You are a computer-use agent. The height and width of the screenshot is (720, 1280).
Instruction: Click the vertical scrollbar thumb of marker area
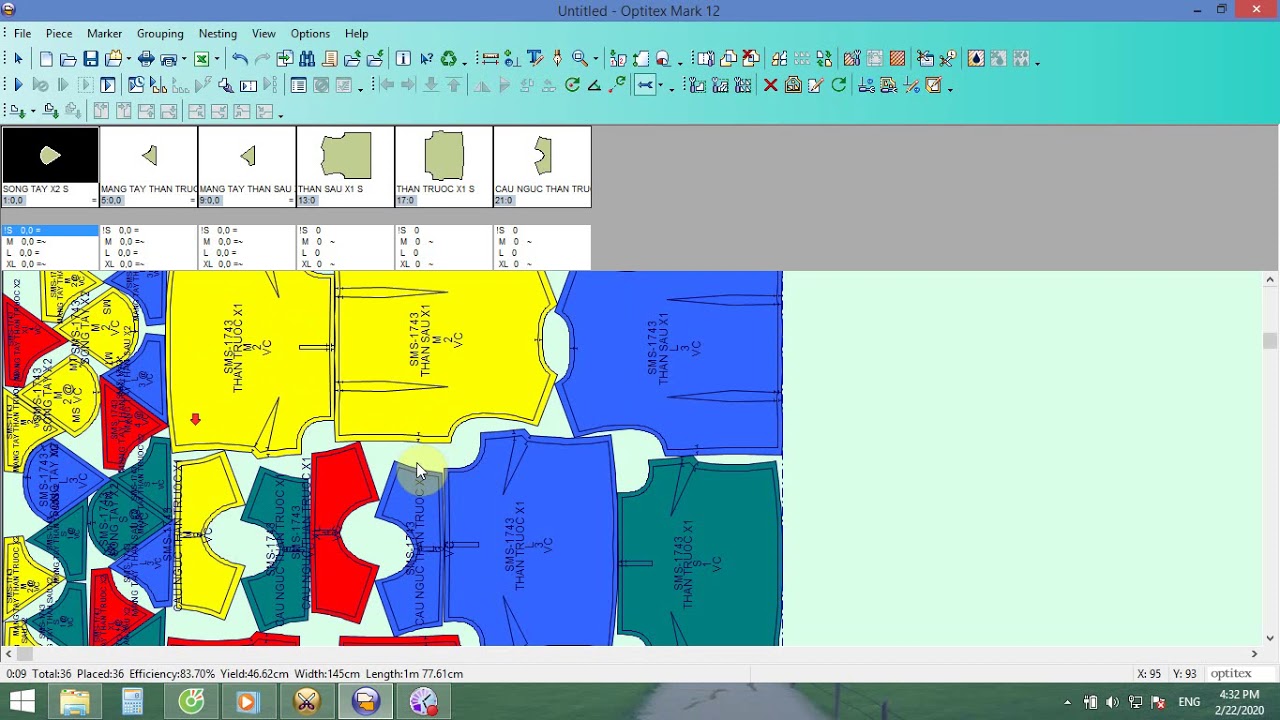tap(1270, 341)
